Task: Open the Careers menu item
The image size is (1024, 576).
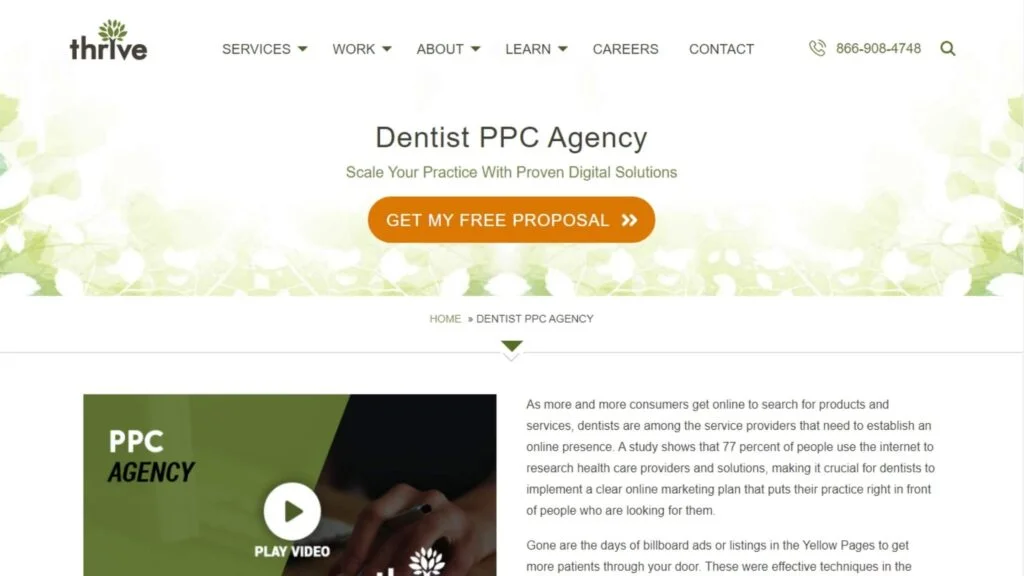Action: click(625, 49)
